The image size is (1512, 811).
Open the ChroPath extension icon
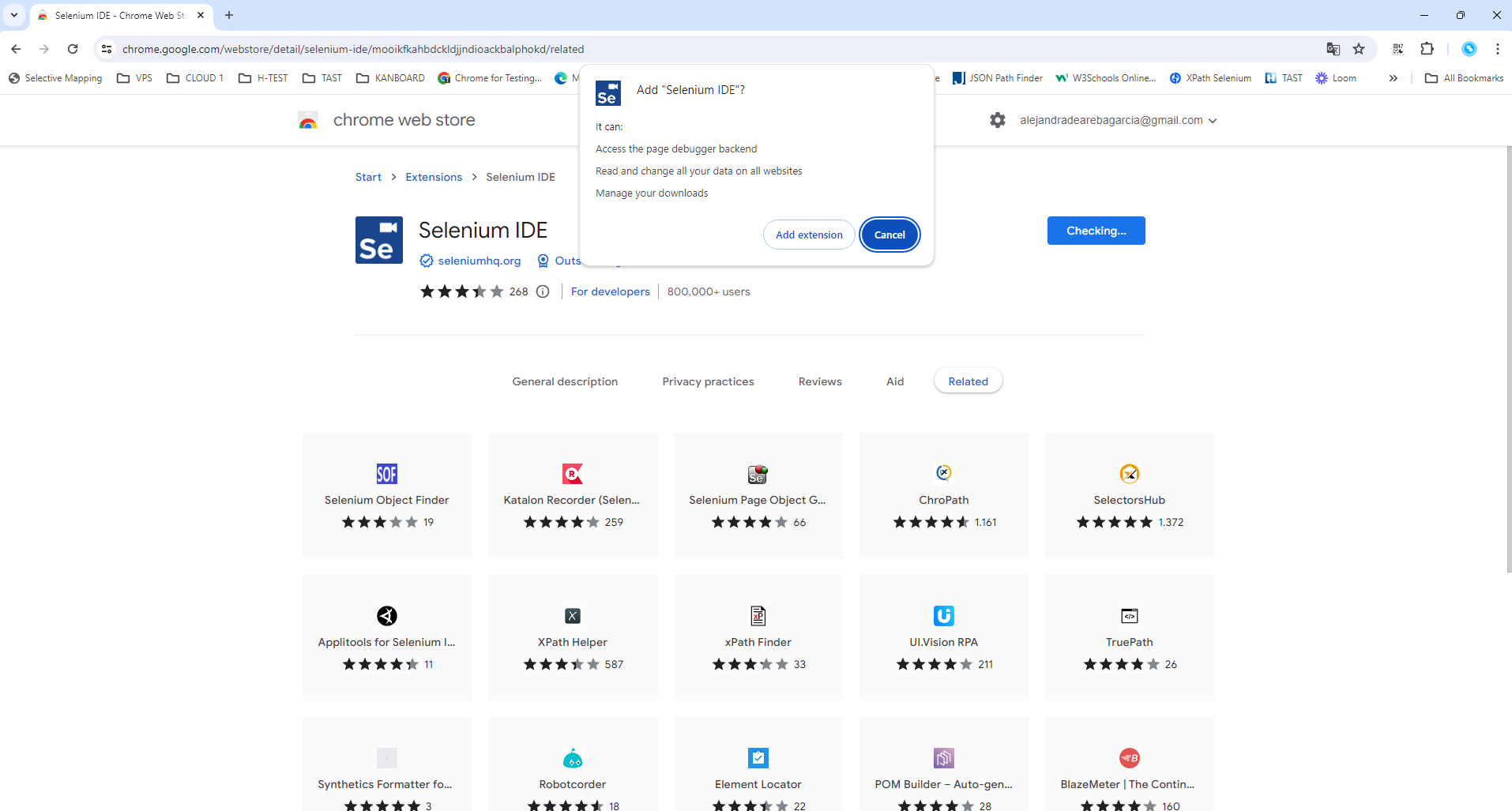point(943,473)
